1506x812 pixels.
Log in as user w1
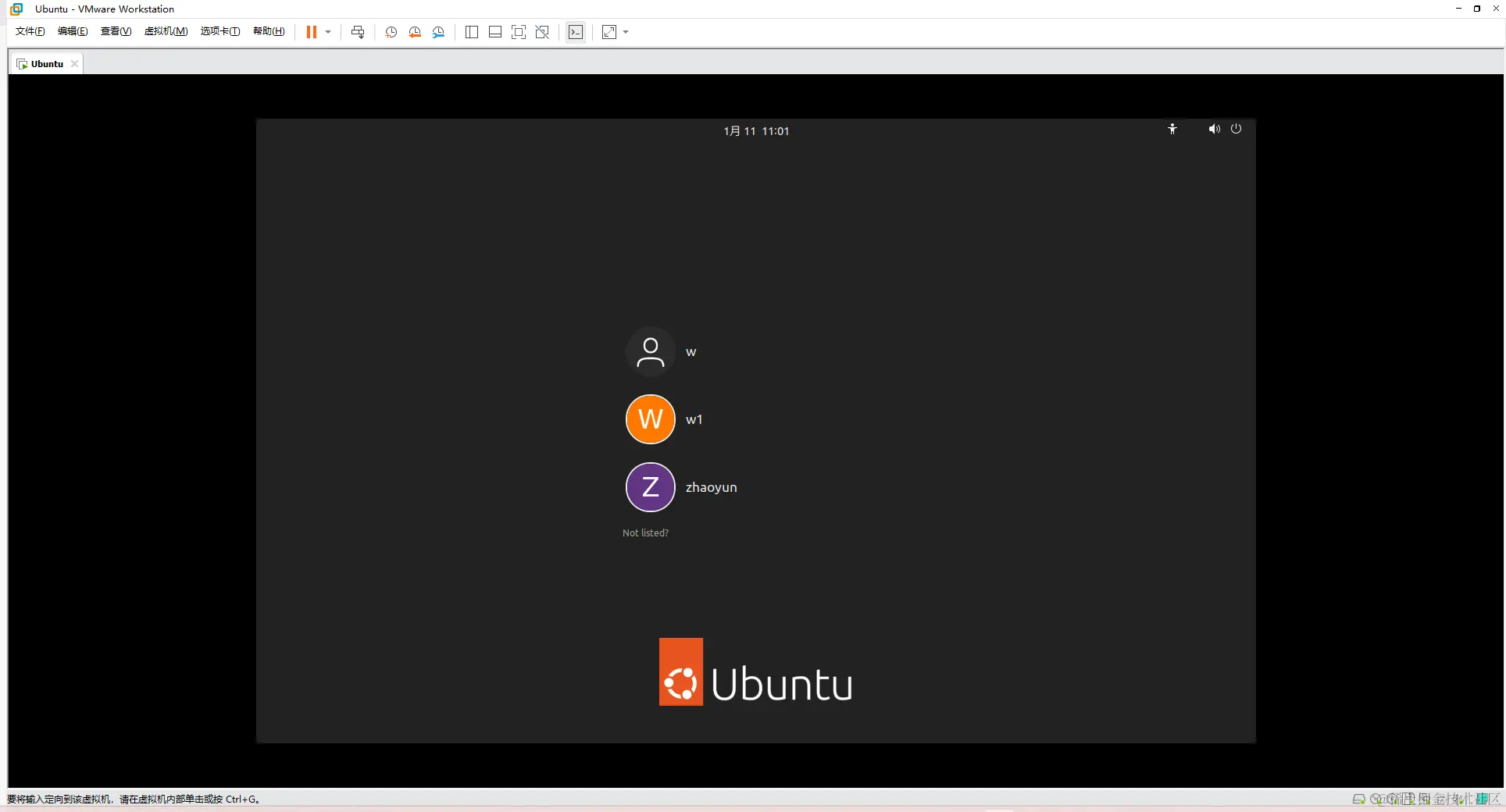pyautogui.click(x=664, y=419)
